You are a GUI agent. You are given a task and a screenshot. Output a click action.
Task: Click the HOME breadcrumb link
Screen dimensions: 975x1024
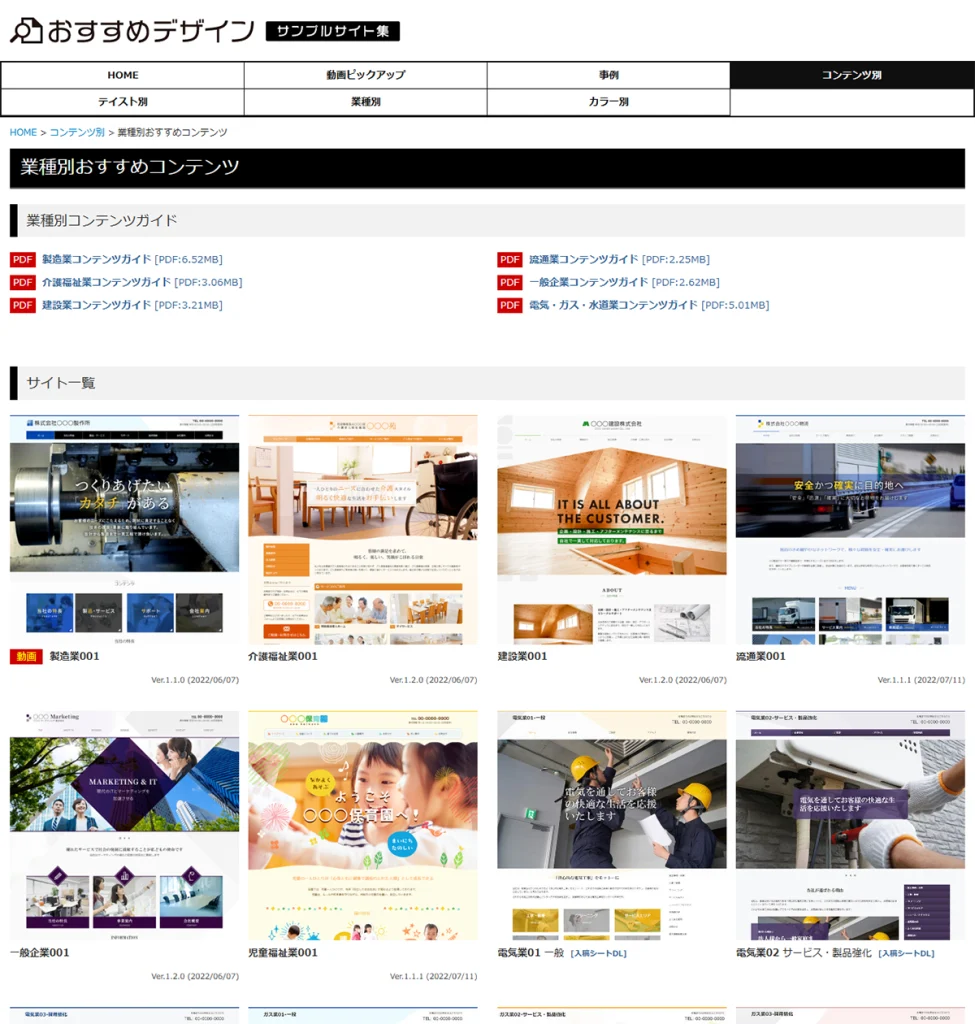(23, 132)
